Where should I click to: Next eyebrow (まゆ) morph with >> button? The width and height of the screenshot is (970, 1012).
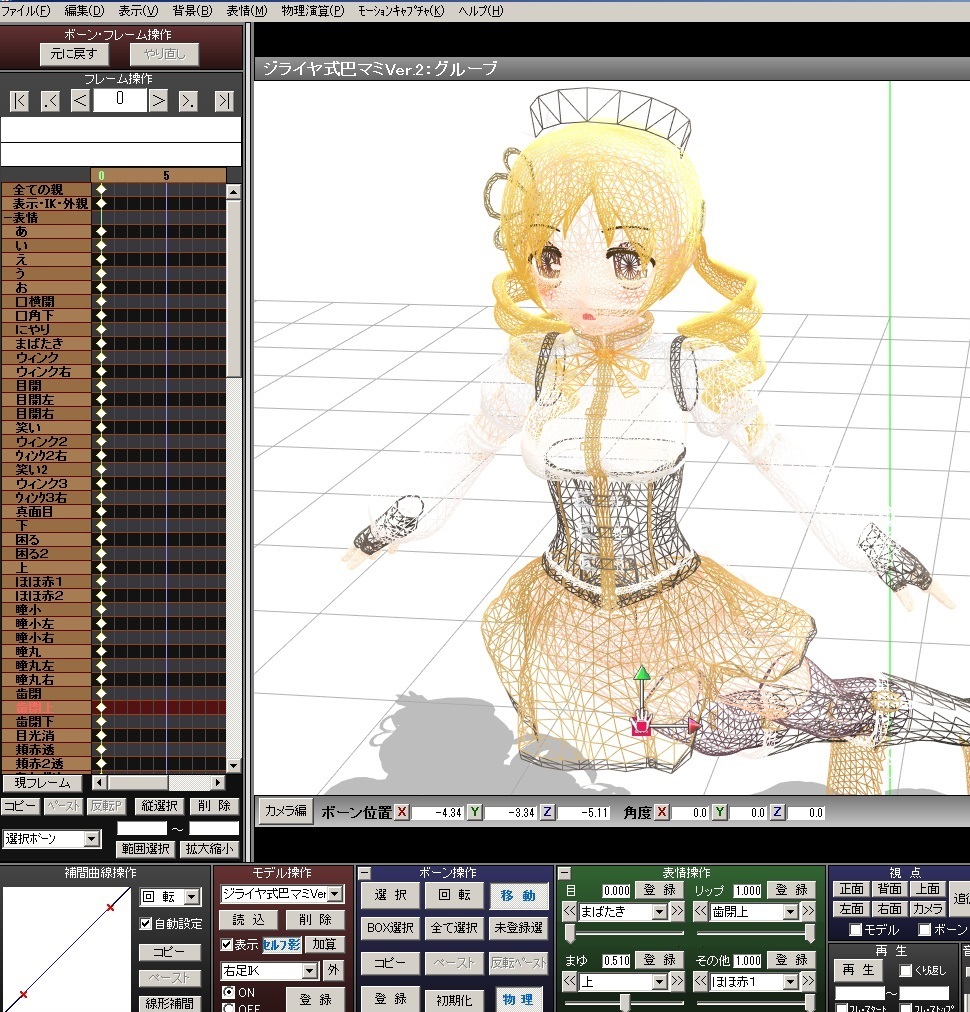point(677,982)
